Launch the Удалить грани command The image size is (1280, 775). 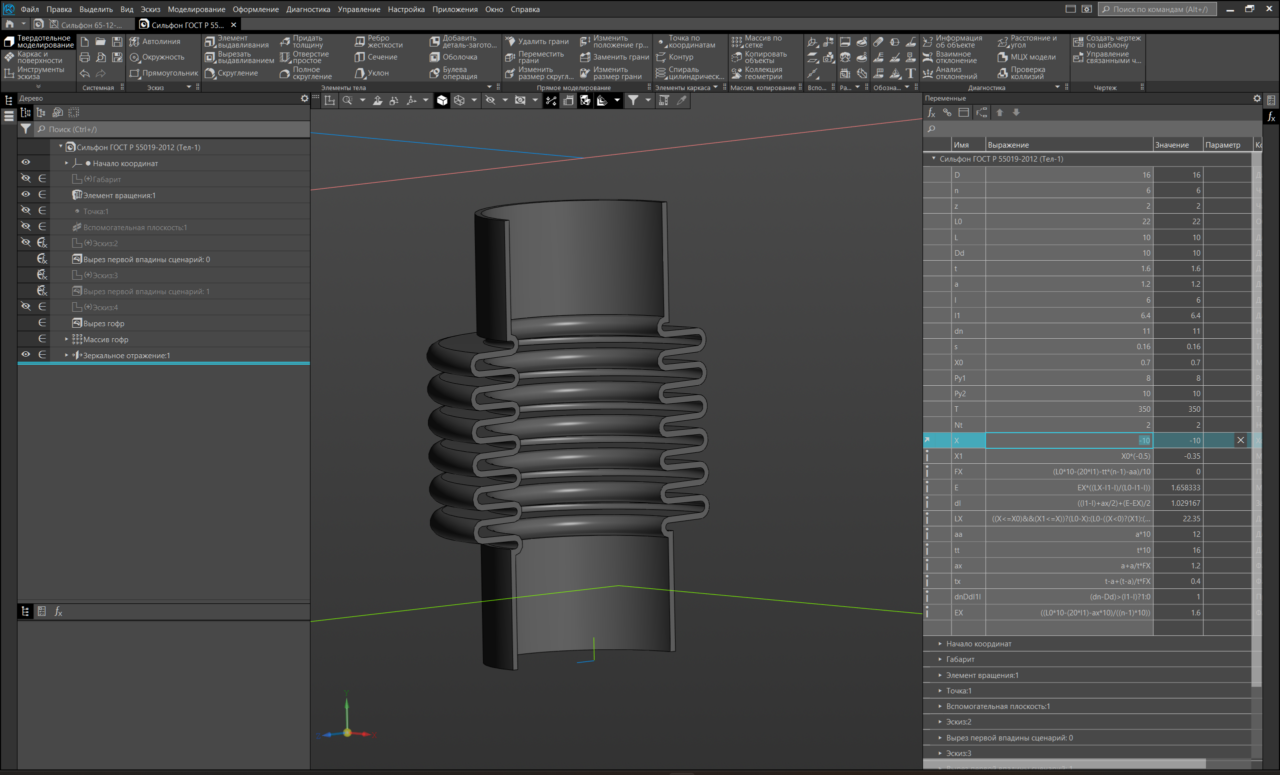click(x=535, y=42)
